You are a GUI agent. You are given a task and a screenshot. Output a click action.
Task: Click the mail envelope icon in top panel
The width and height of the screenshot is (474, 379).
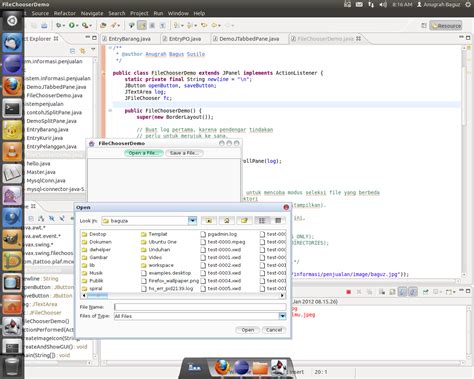[359, 4]
